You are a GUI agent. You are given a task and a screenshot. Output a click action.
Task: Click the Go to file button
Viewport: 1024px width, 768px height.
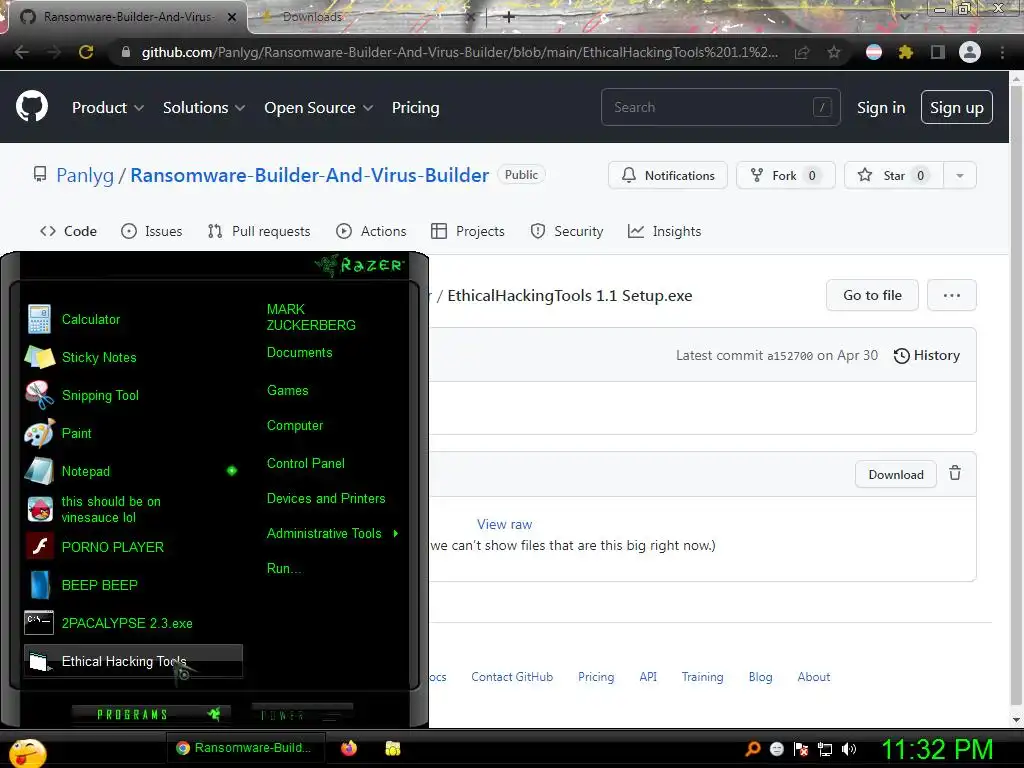pyautogui.click(x=872, y=295)
